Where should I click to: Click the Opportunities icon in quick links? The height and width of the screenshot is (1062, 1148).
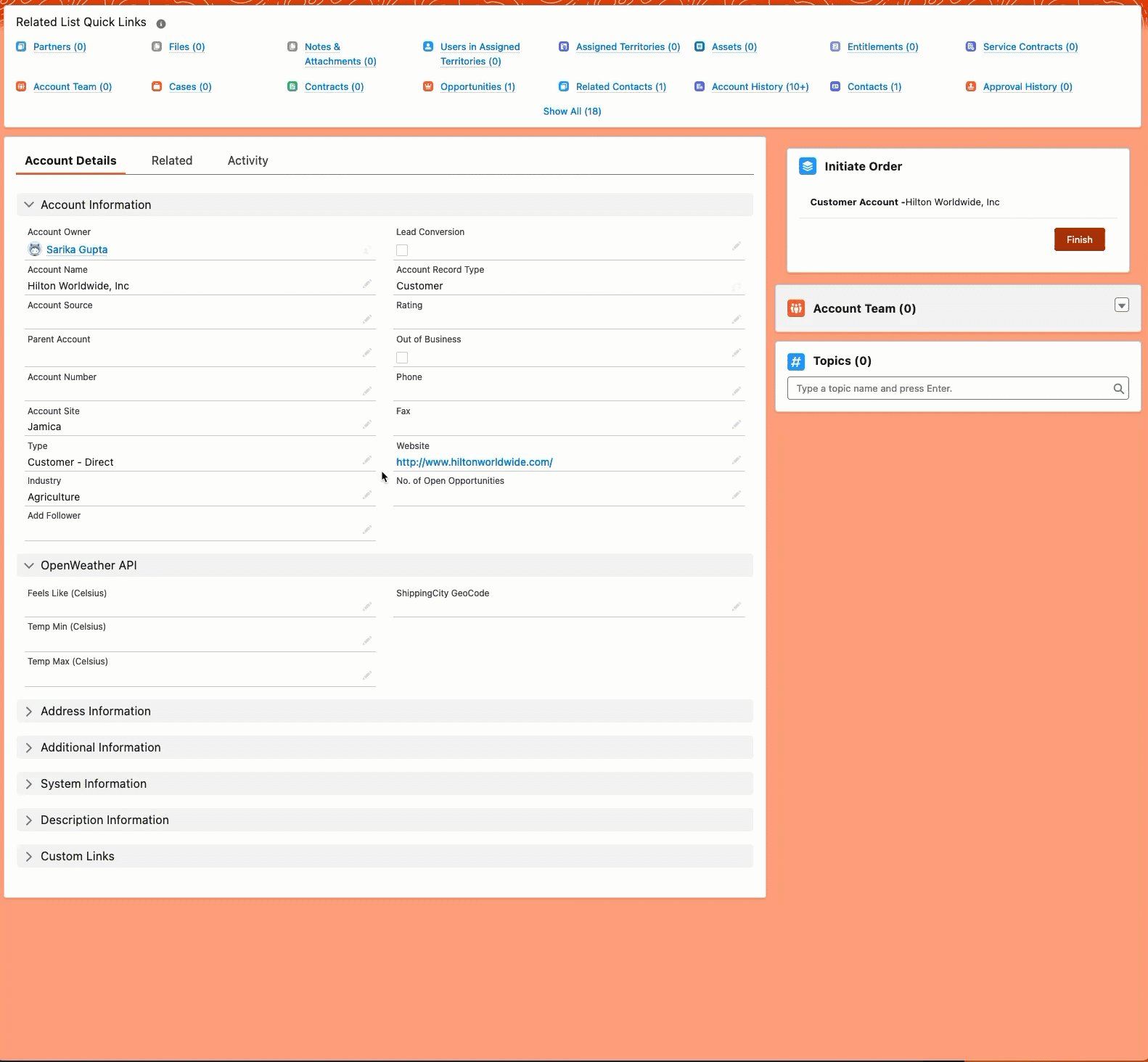428,86
